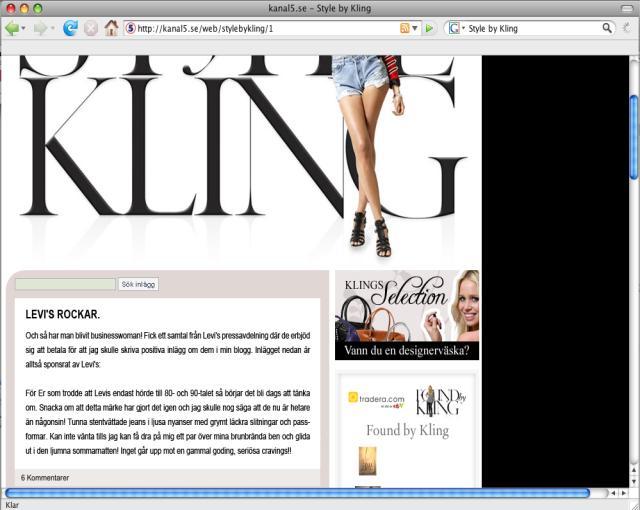Viewport: 640px width, 510px height.
Task: Click the green zoom window button
Action: [x=38, y=8]
